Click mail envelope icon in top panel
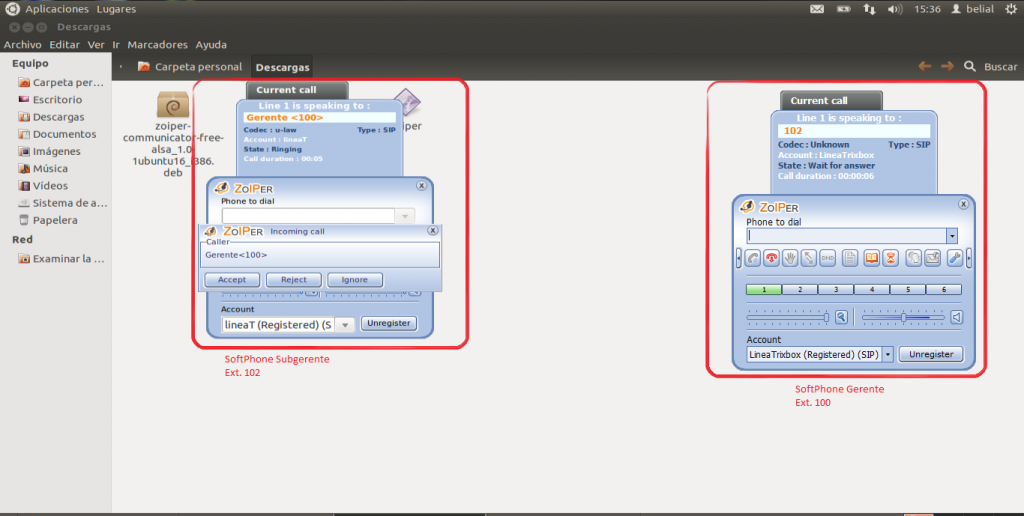The width and height of the screenshot is (1024, 516). tap(817, 9)
